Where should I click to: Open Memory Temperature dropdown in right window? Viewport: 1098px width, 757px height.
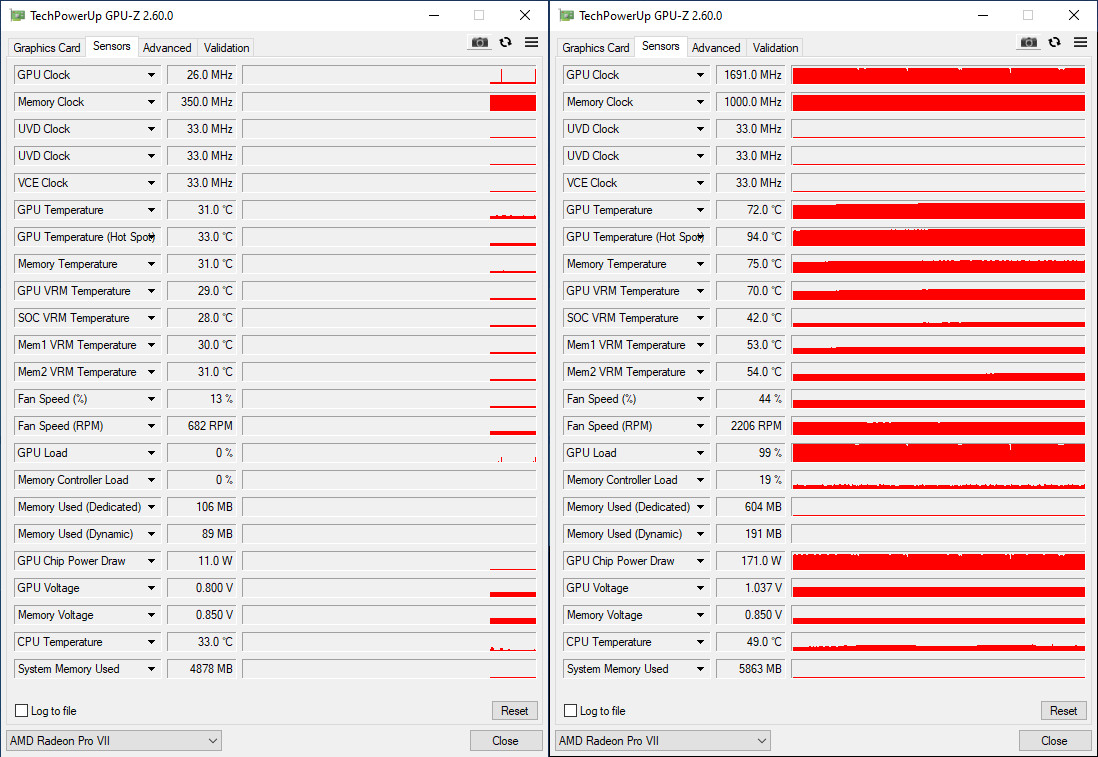coord(700,264)
